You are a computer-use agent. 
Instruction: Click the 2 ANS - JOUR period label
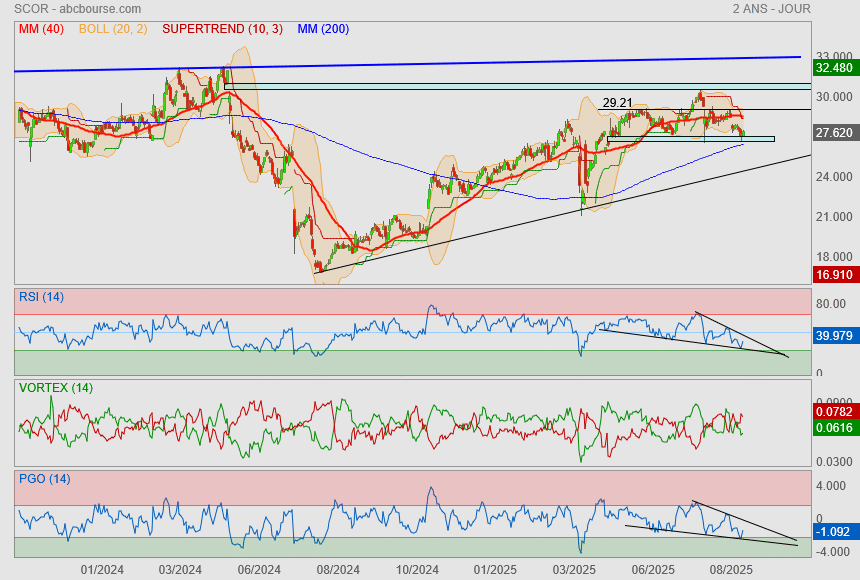point(770,9)
